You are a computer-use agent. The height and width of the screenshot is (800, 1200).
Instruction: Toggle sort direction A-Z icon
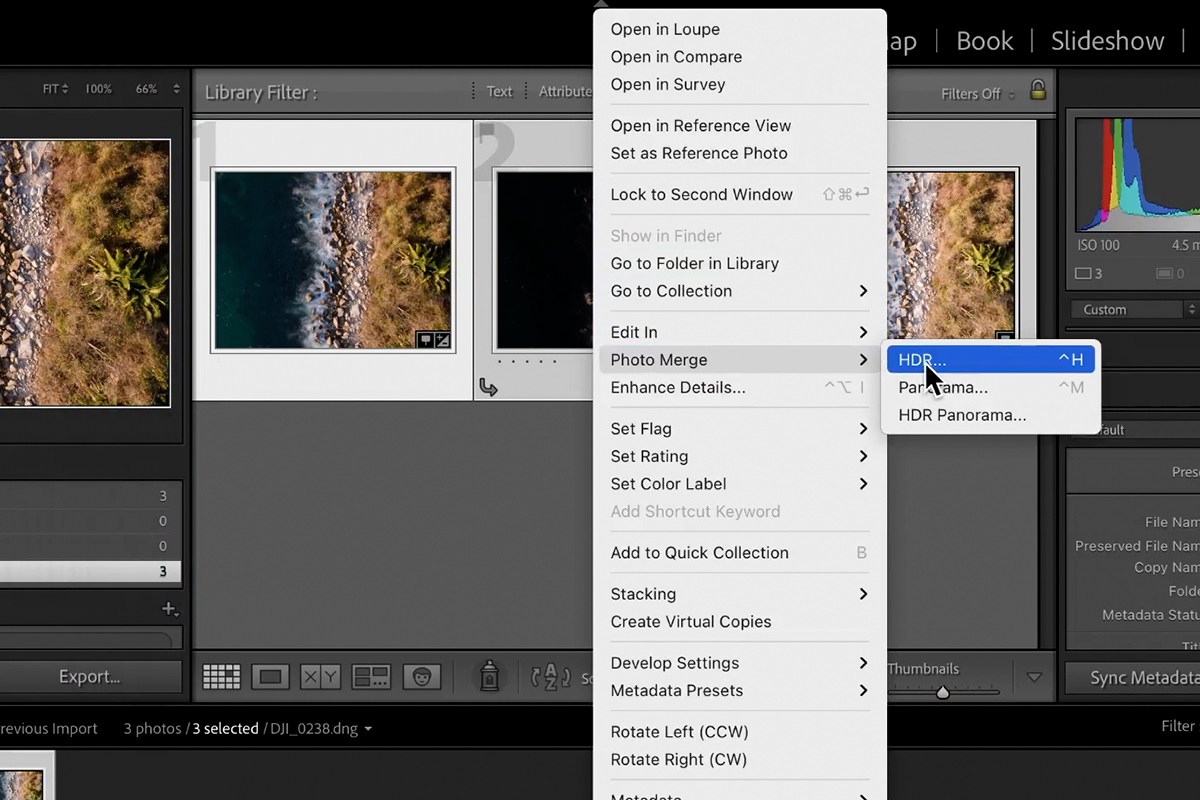550,677
